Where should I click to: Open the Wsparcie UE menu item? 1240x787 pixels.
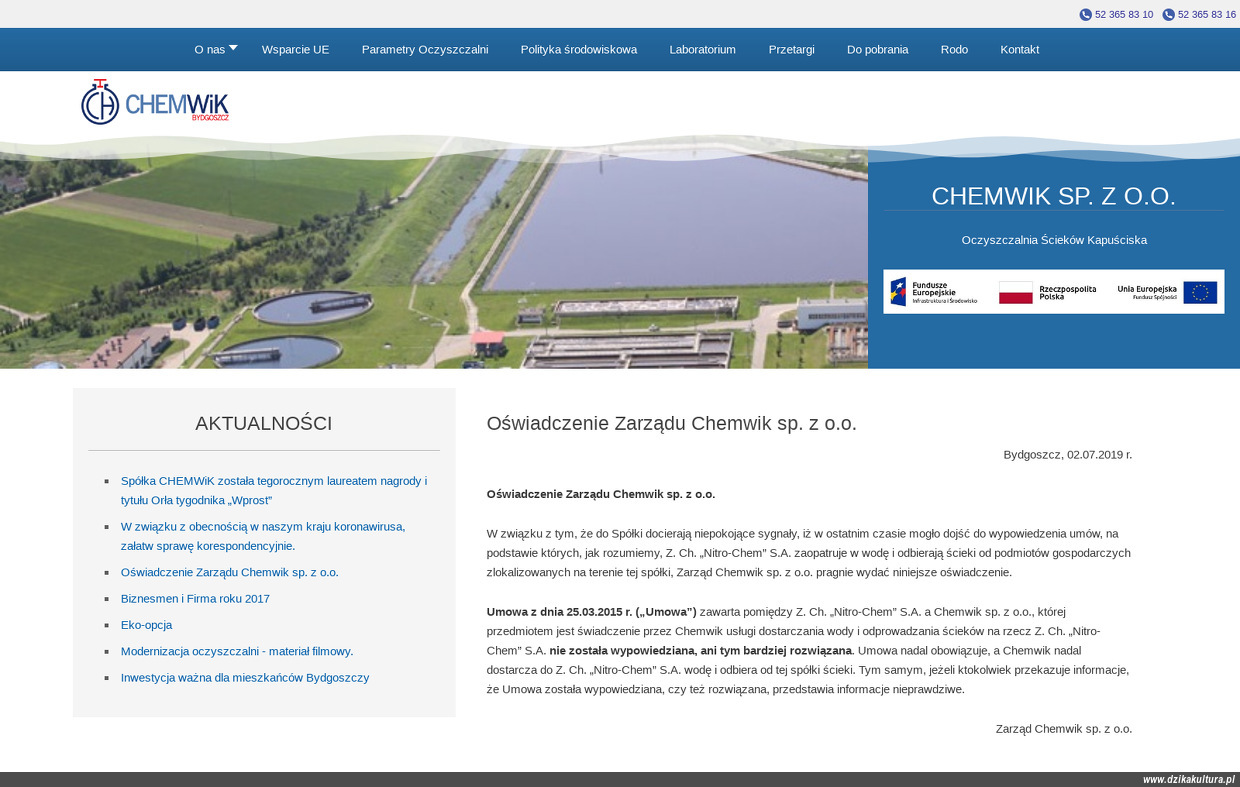point(295,49)
